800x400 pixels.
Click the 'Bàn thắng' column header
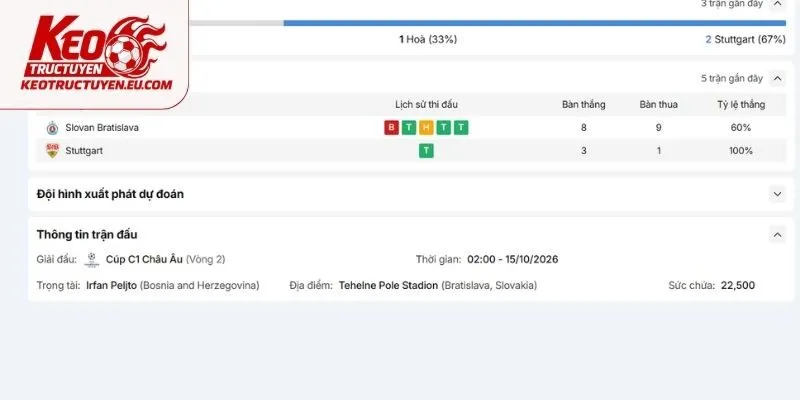584,105
